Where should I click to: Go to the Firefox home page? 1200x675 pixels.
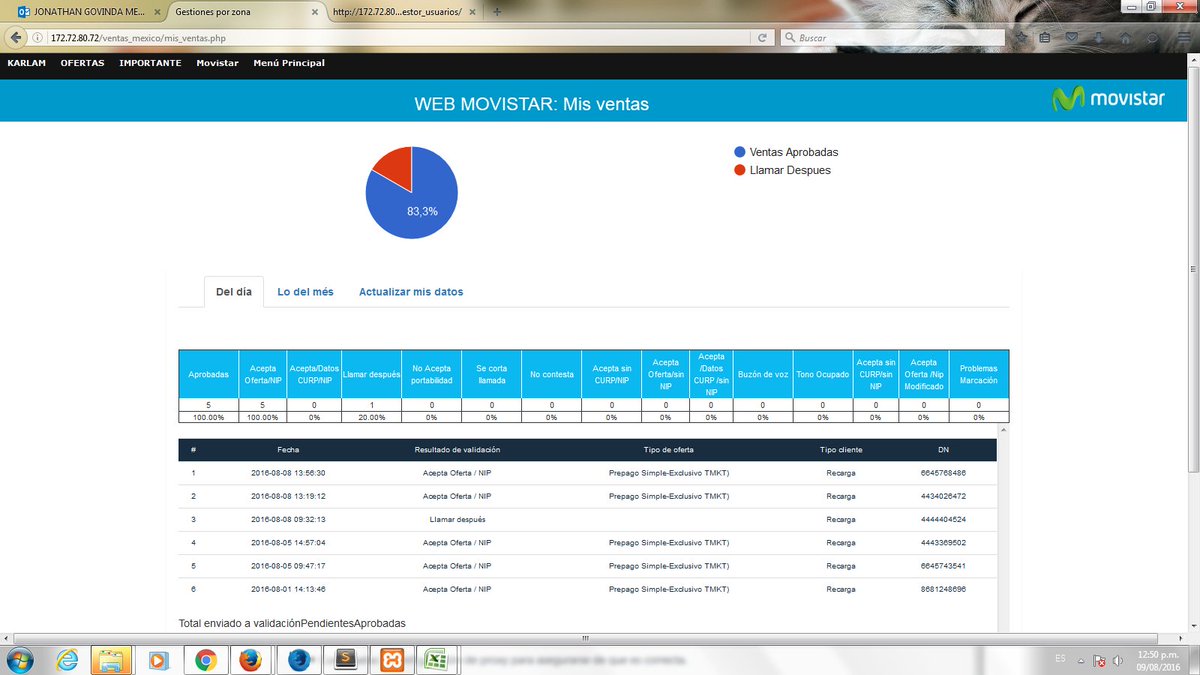coord(1125,37)
